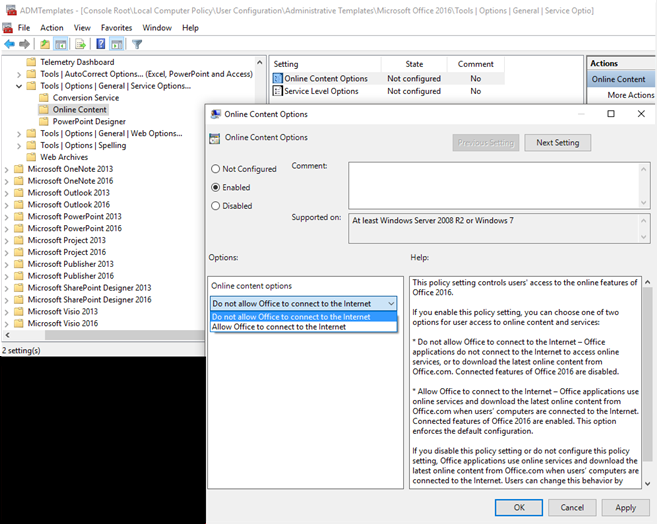The height and width of the screenshot is (524, 657).
Task: Open the View menu
Action: [x=82, y=28]
